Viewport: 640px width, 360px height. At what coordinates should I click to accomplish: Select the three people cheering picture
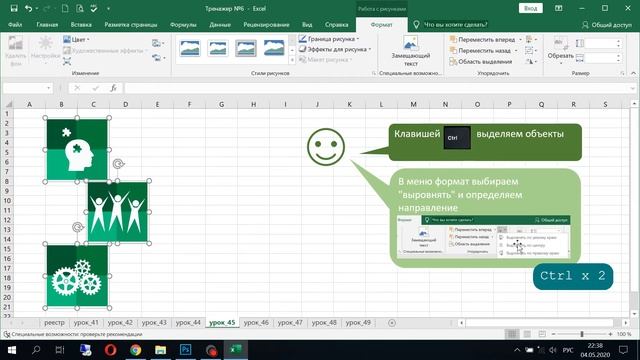(x=118, y=212)
